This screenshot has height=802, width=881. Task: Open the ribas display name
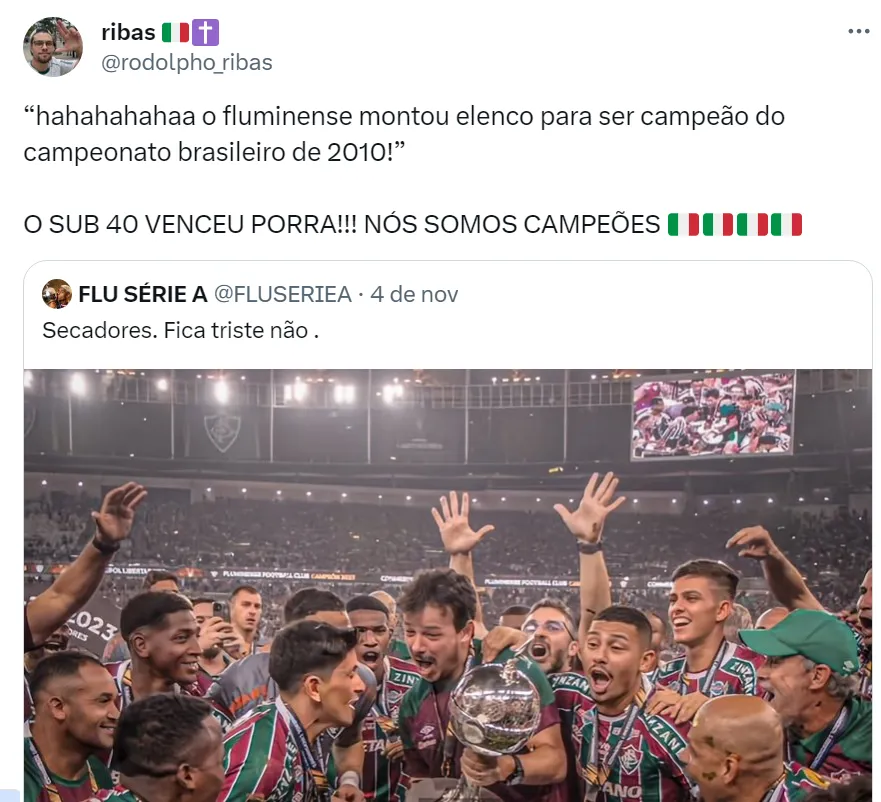coord(128,33)
